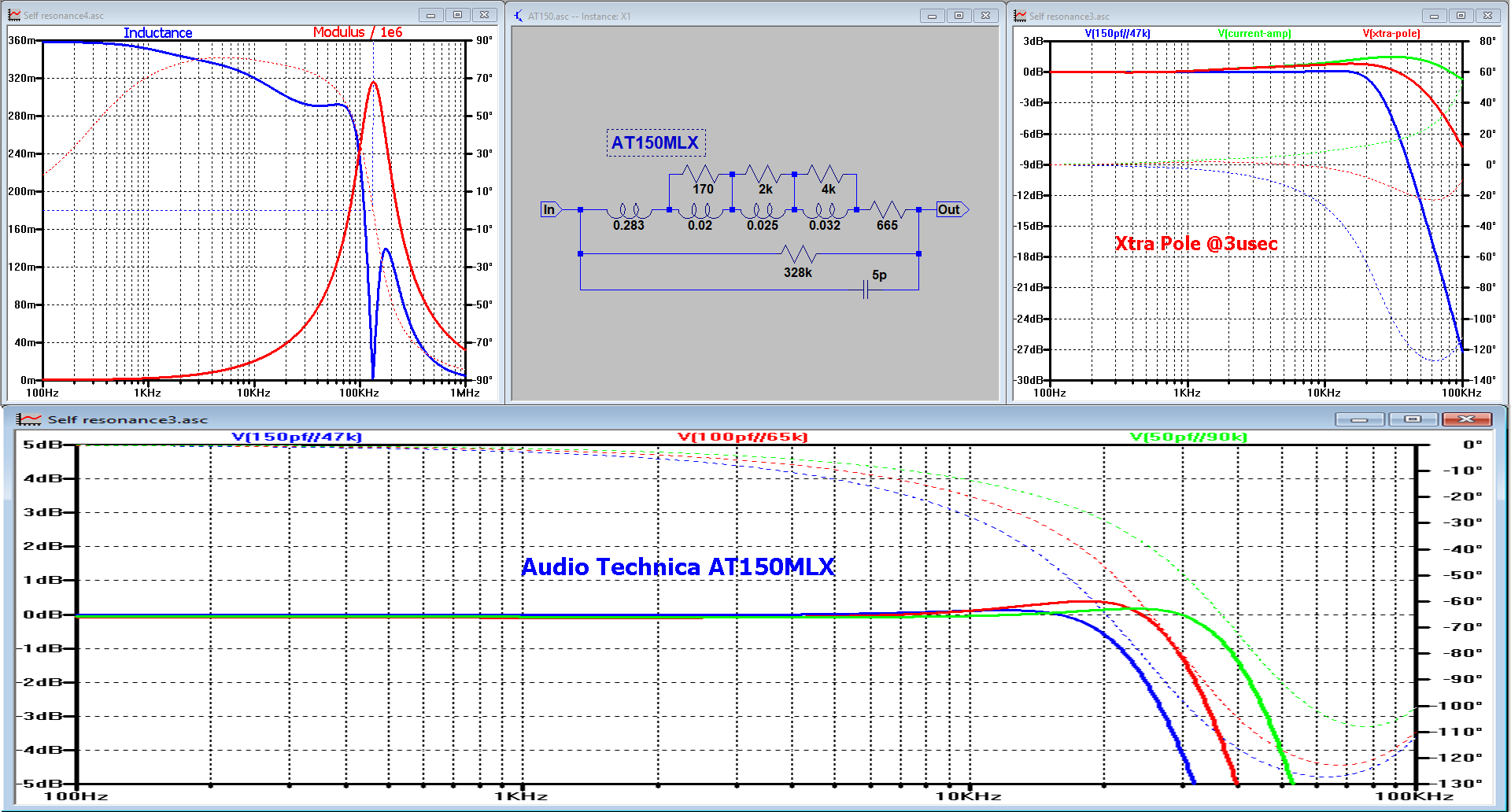Image resolution: width=1511 pixels, height=812 pixels.
Task: Maximize the Self resonance4.asc window
Action: tap(457, 15)
